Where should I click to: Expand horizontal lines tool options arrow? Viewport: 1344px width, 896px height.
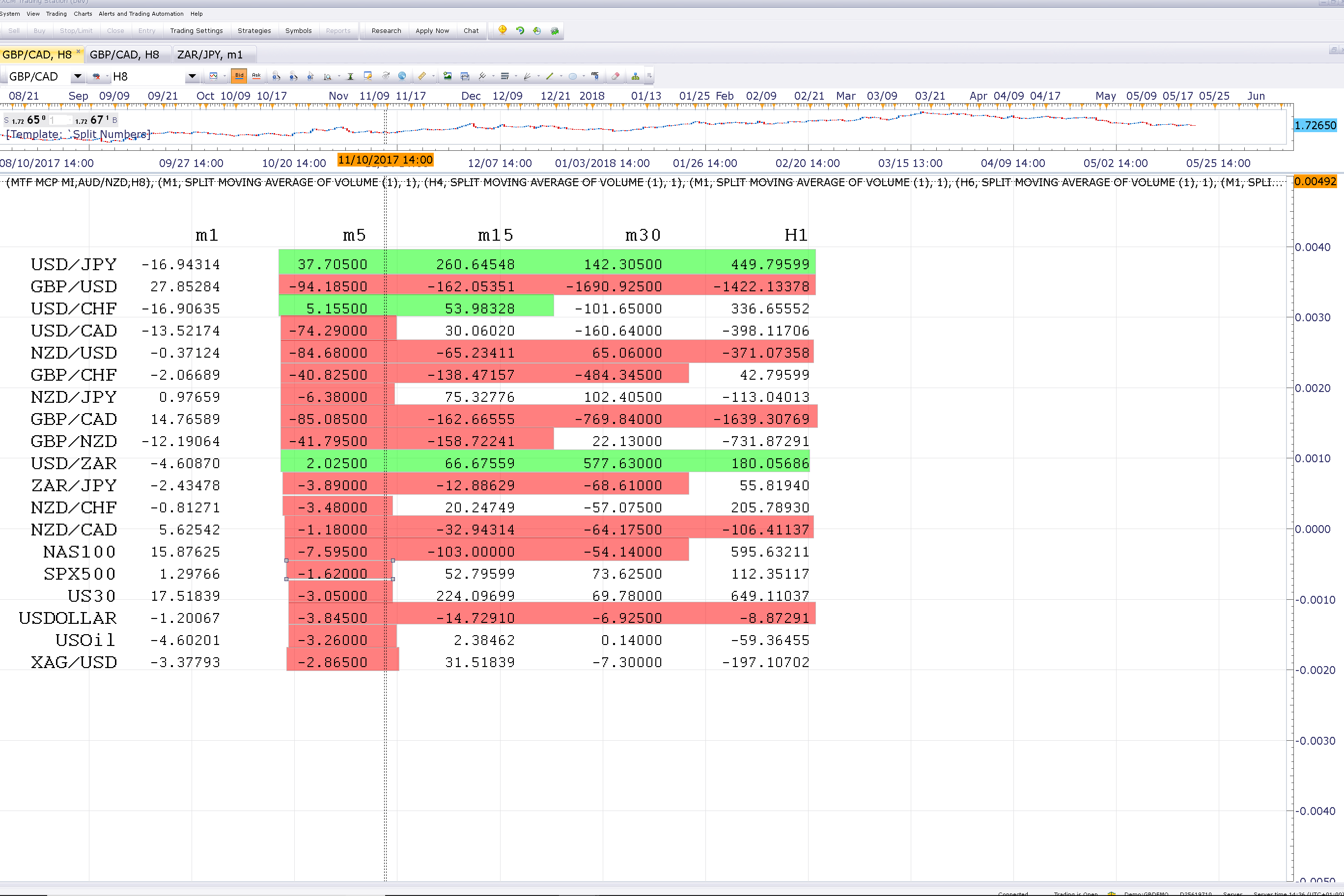[515, 76]
